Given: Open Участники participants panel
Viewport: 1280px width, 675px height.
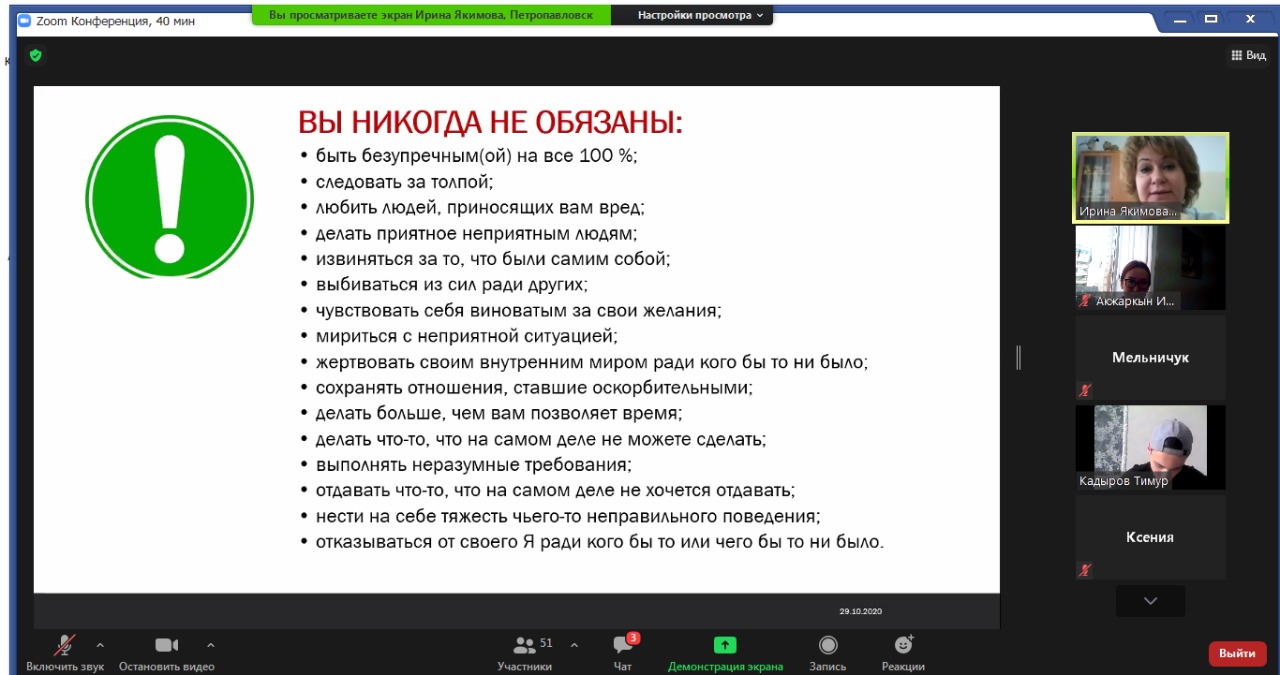Looking at the screenshot, I should [x=525, y=653].
